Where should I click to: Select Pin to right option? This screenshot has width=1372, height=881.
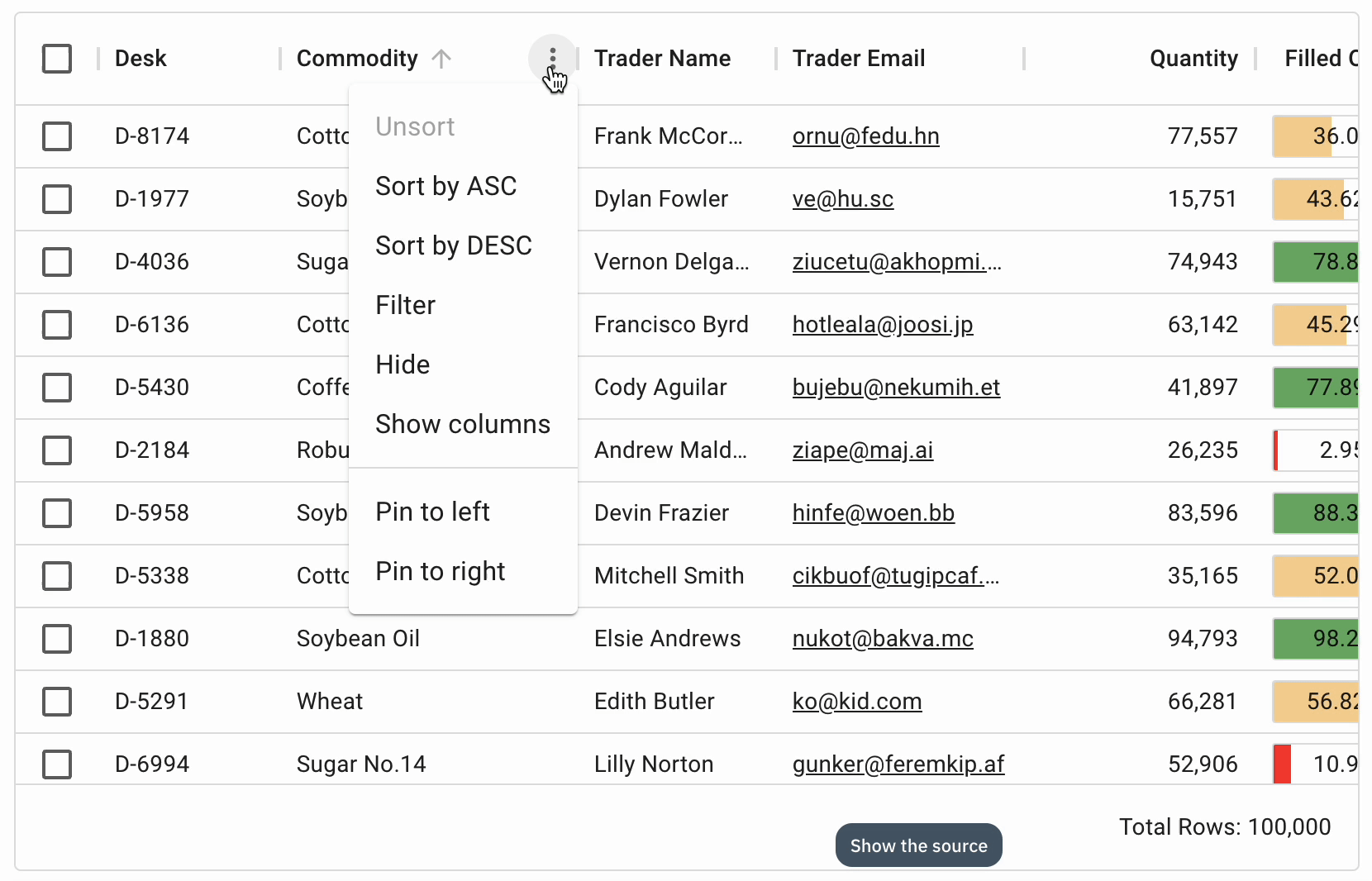pos(440,571)
